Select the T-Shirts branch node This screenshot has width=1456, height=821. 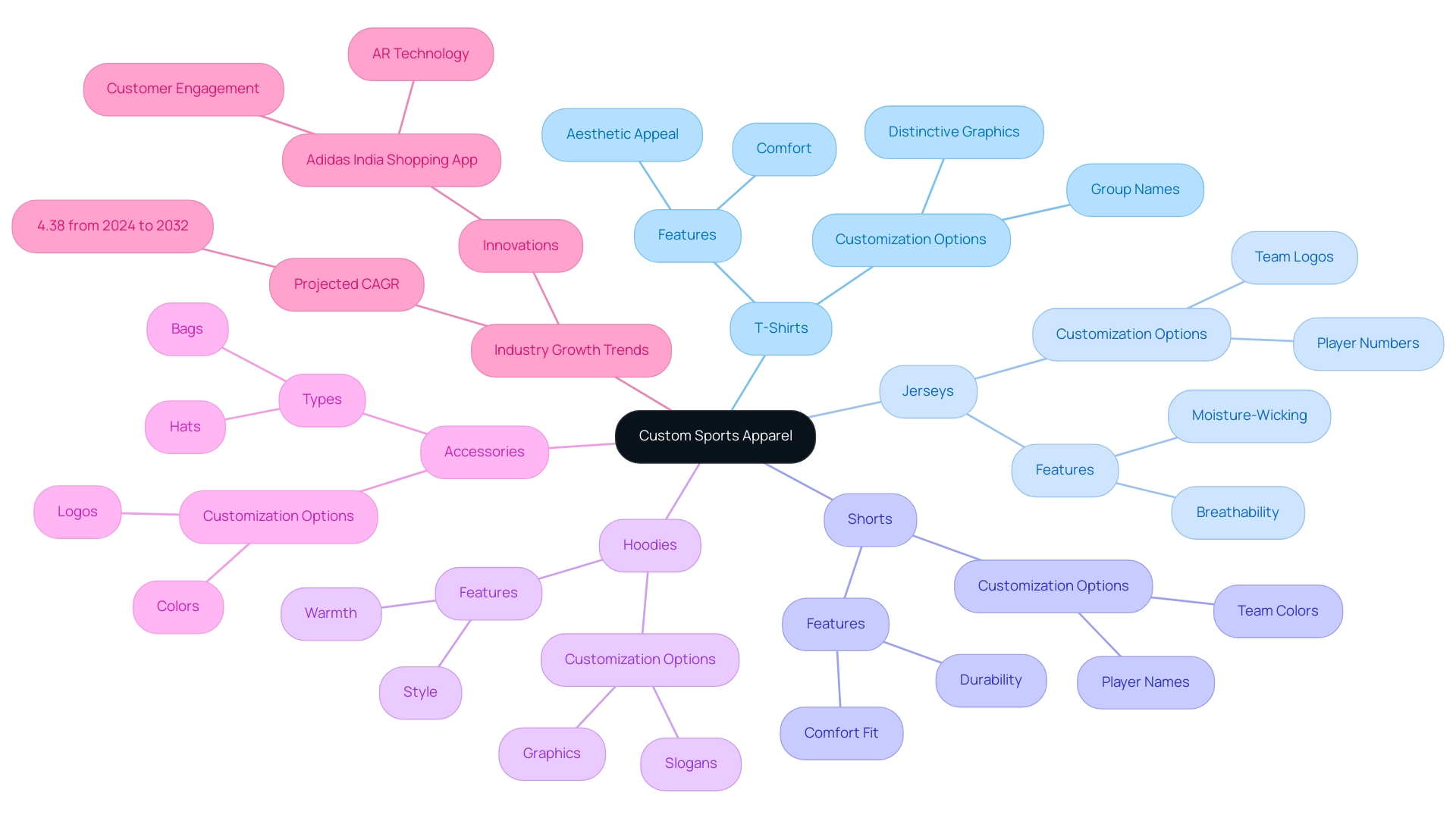[x=780, y=328]
